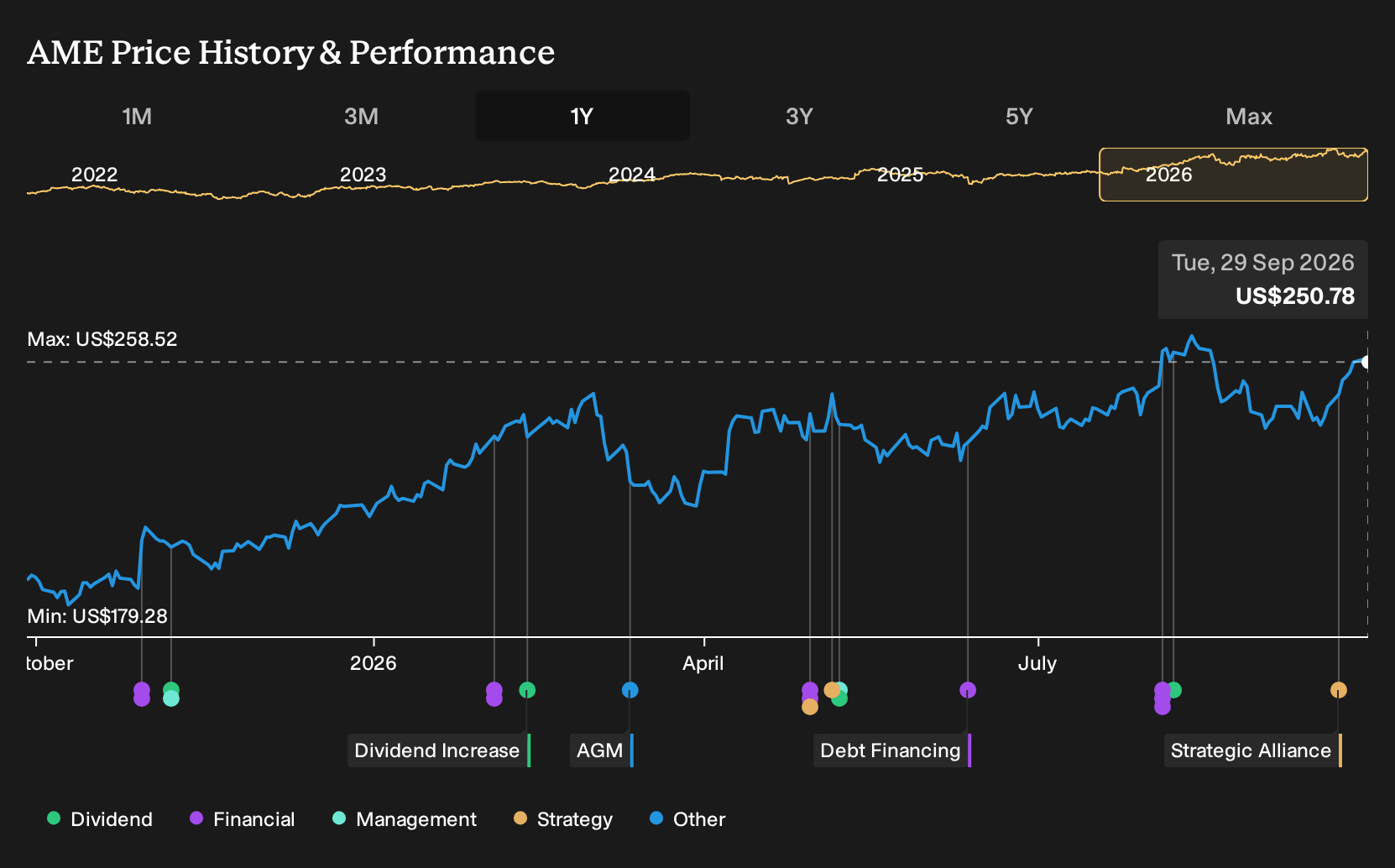
Task: Click the July axis label
Action: [x=1037, y=663]
